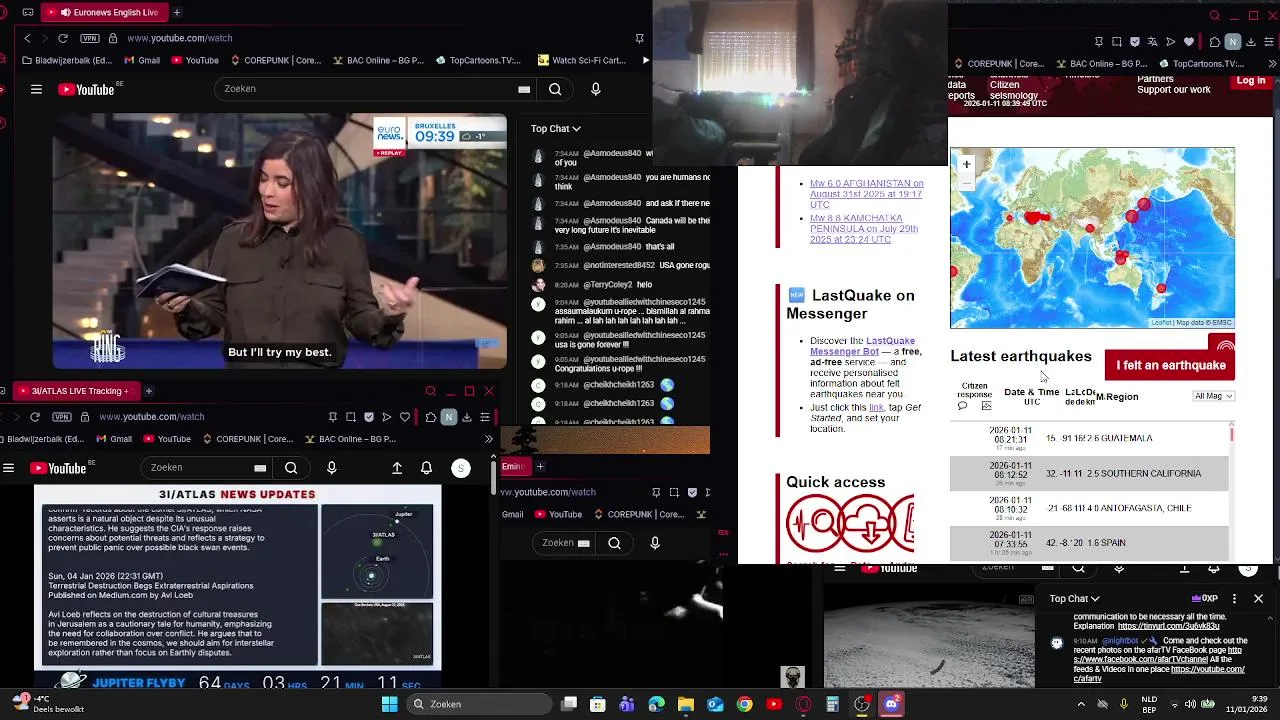Open the Mw 6.0 Afghanistan earthquake link
The image size is (1280, 720).
[866, 194]
